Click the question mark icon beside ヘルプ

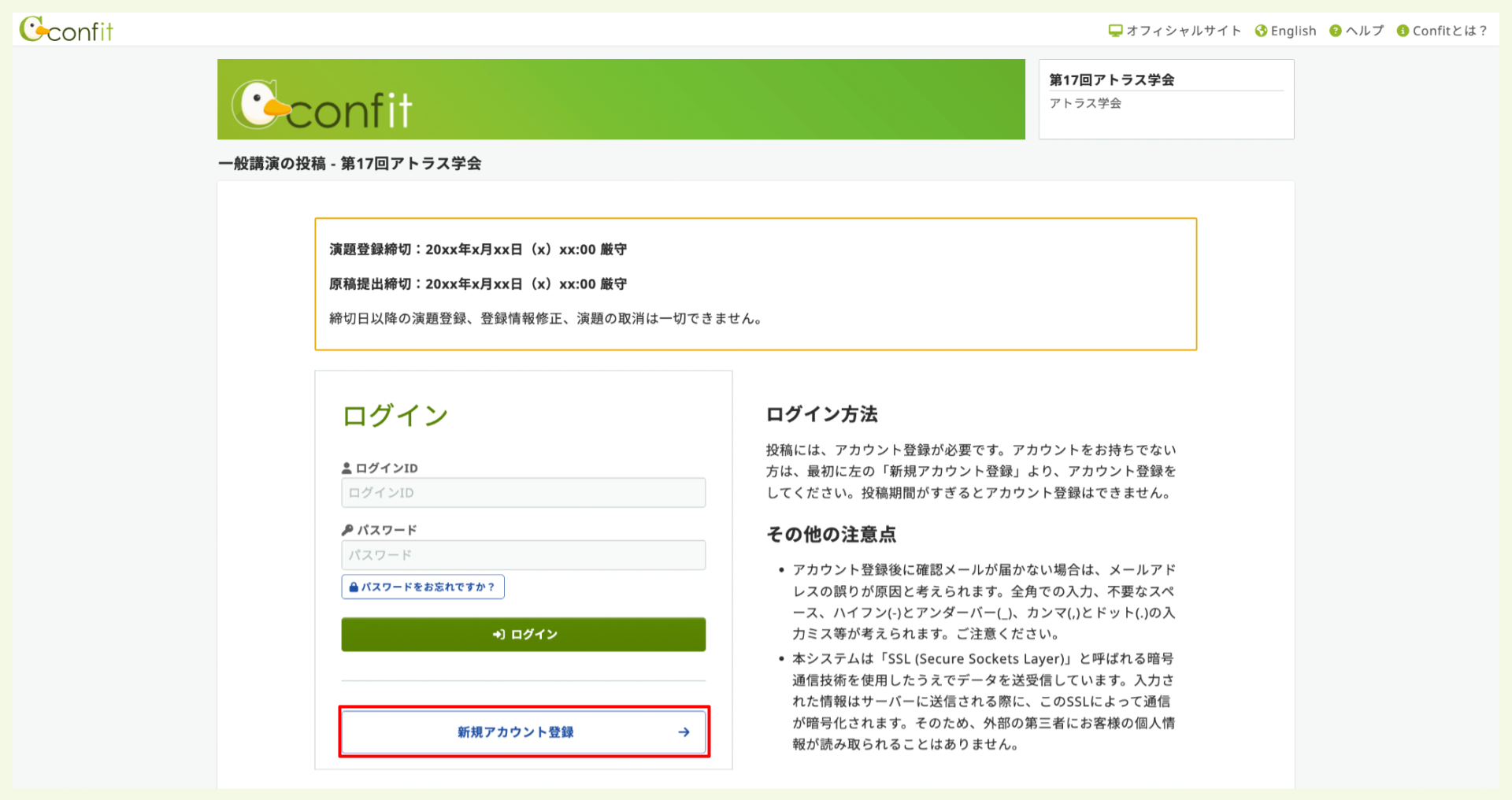click(x=1335, y=31)
